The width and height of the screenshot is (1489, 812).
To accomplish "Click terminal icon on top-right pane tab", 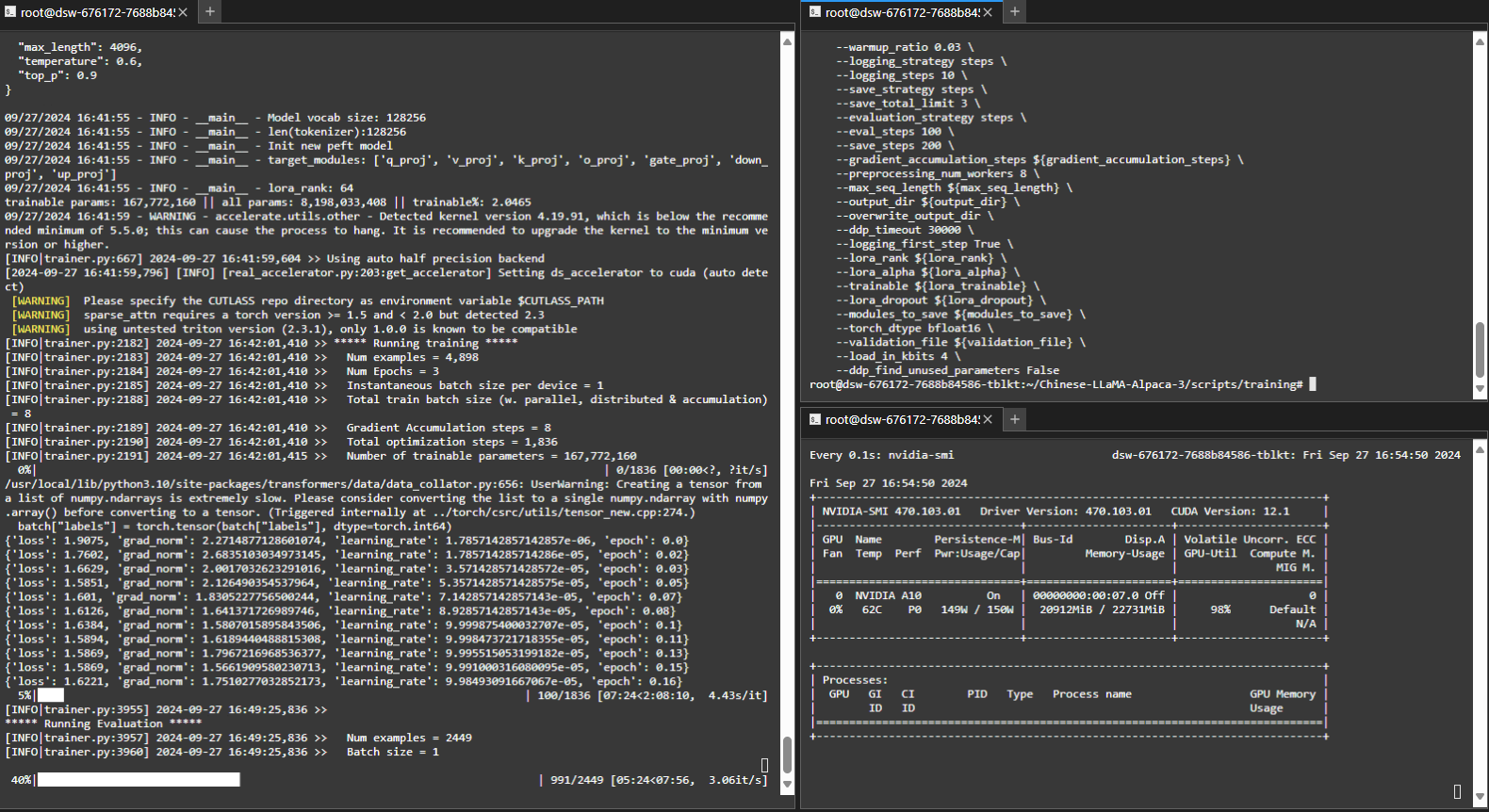I will (x=815, y=12).
